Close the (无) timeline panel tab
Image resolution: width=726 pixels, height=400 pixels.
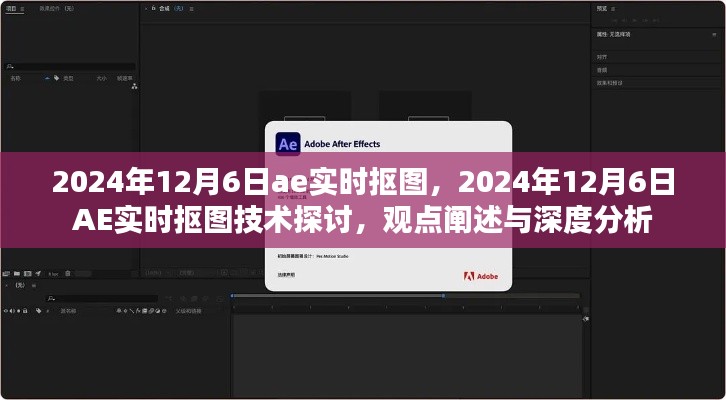pyautogui.click(x=6, y=286)
